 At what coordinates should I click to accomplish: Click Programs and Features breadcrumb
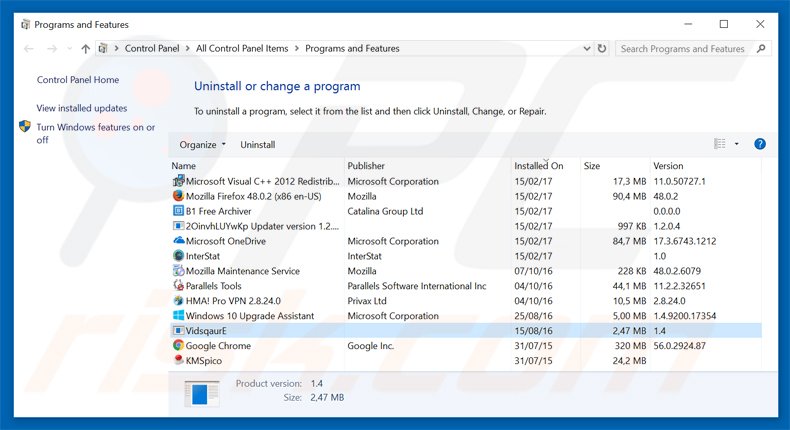[352, 48]
